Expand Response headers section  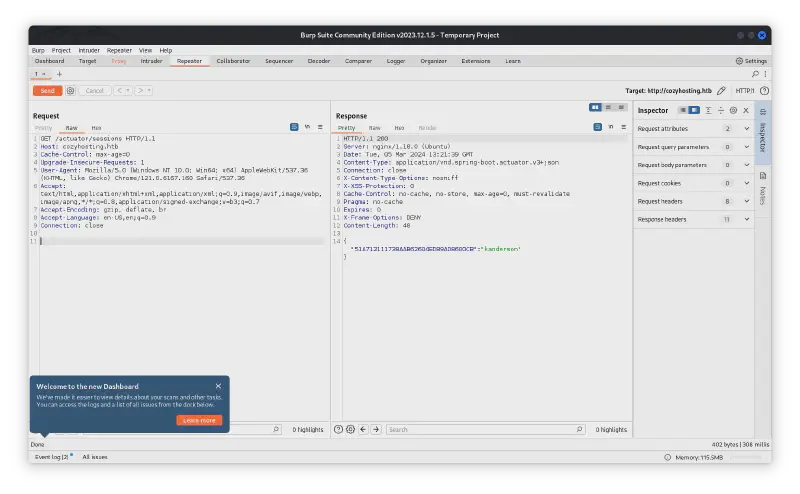point(746,219)
